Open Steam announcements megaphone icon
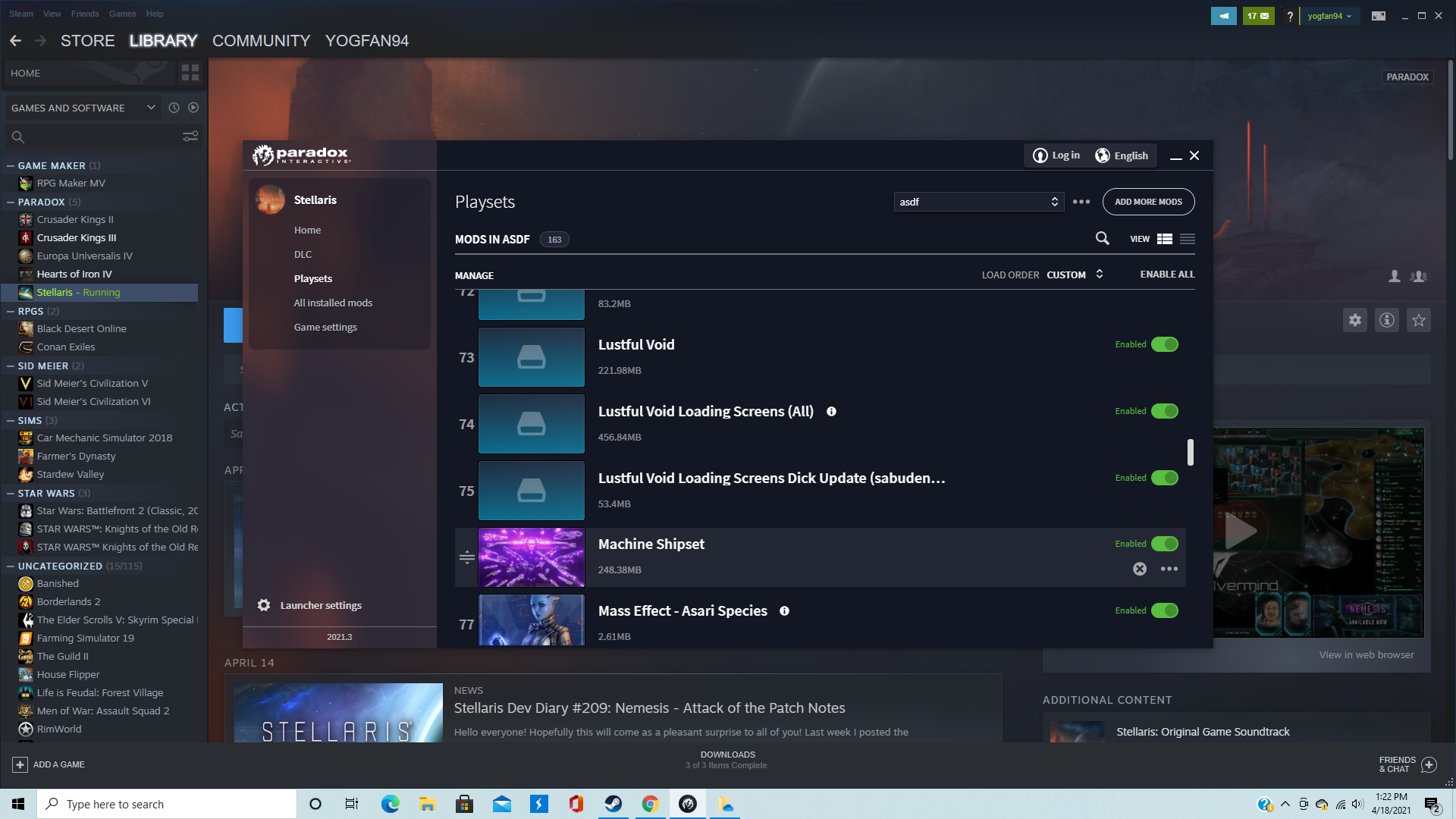Viewport: 1456px width, 819px height. point(1224,16)
